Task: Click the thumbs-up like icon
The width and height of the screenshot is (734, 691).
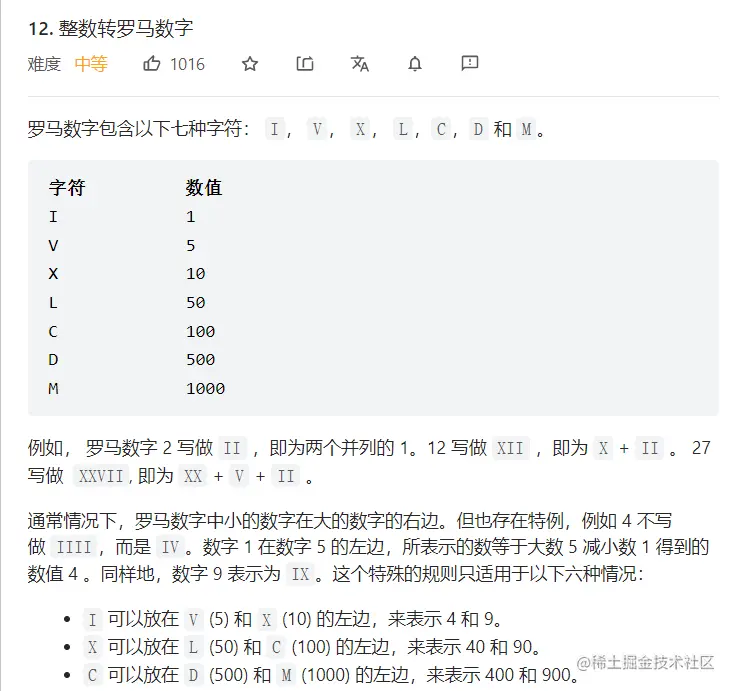Action: coord(151,63)
